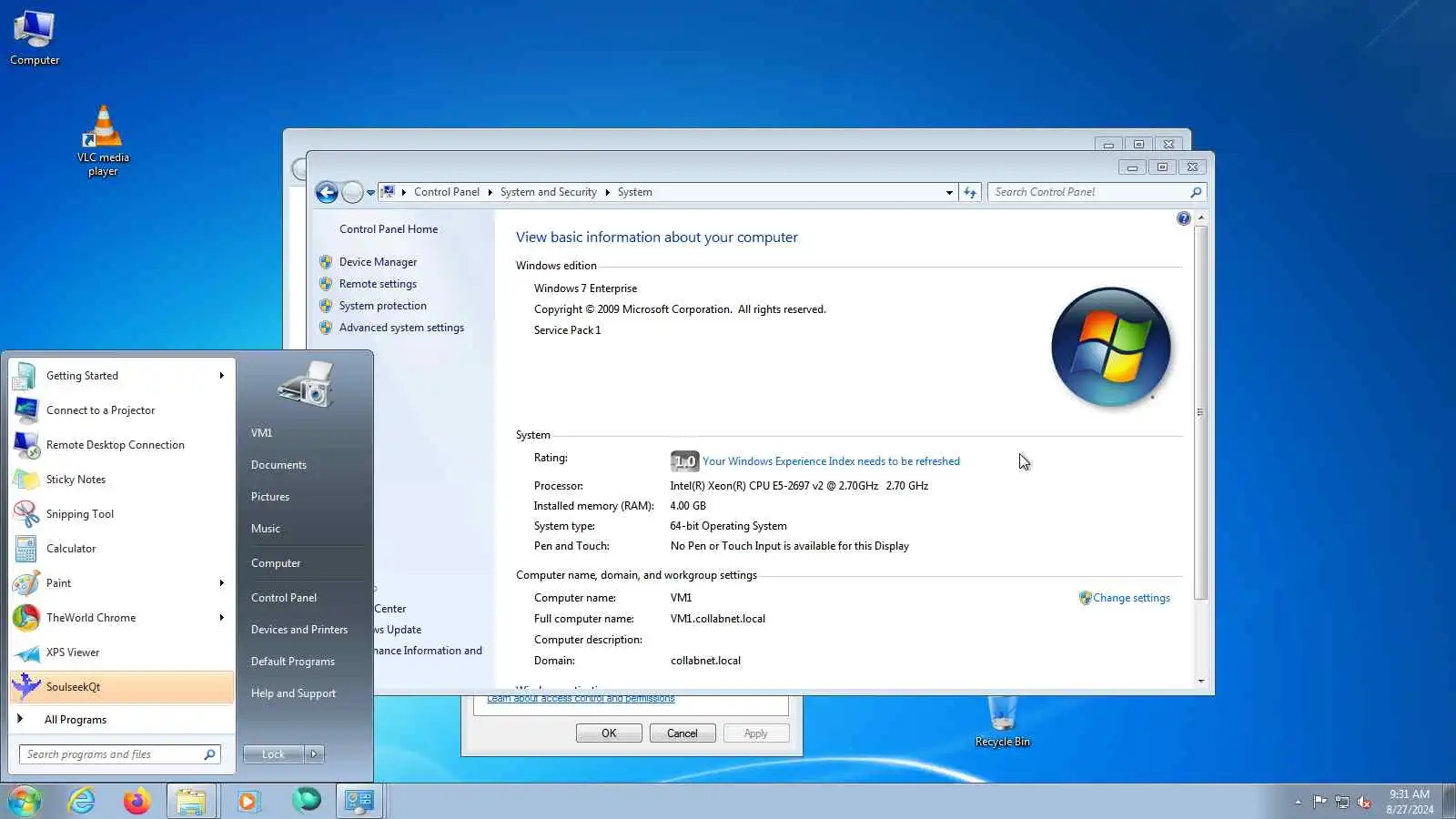Open Remote settings link
Viewport: 1456px width, 819px height.
pos(378,284)
